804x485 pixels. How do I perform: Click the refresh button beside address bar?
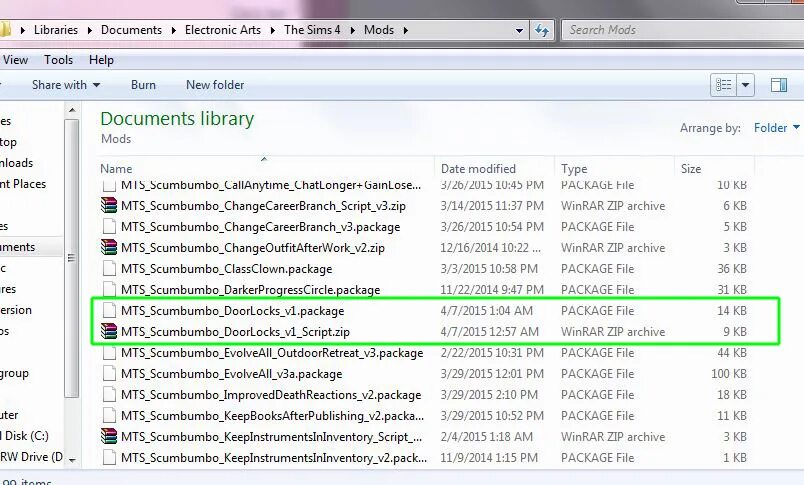tap(542, 30)
